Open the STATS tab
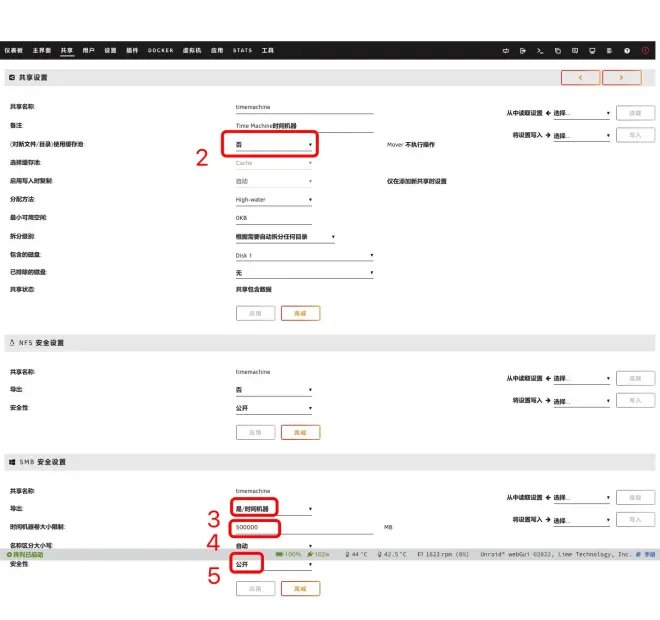Image resolution: width=660 pixels, height=620 pixels. pyautogui.click(x=242, y=51)
